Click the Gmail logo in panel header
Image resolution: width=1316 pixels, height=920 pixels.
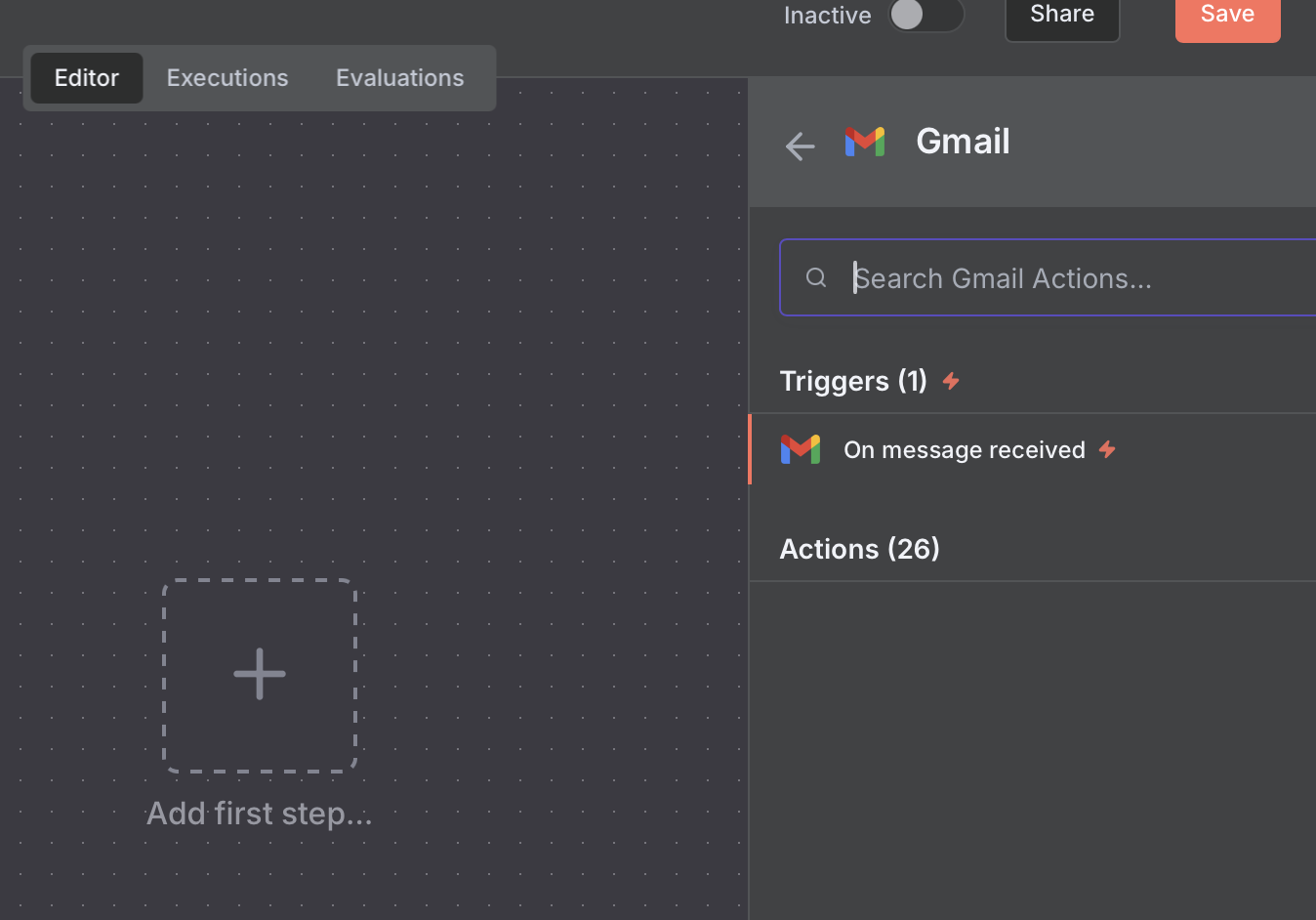click(x=865, y=142)
